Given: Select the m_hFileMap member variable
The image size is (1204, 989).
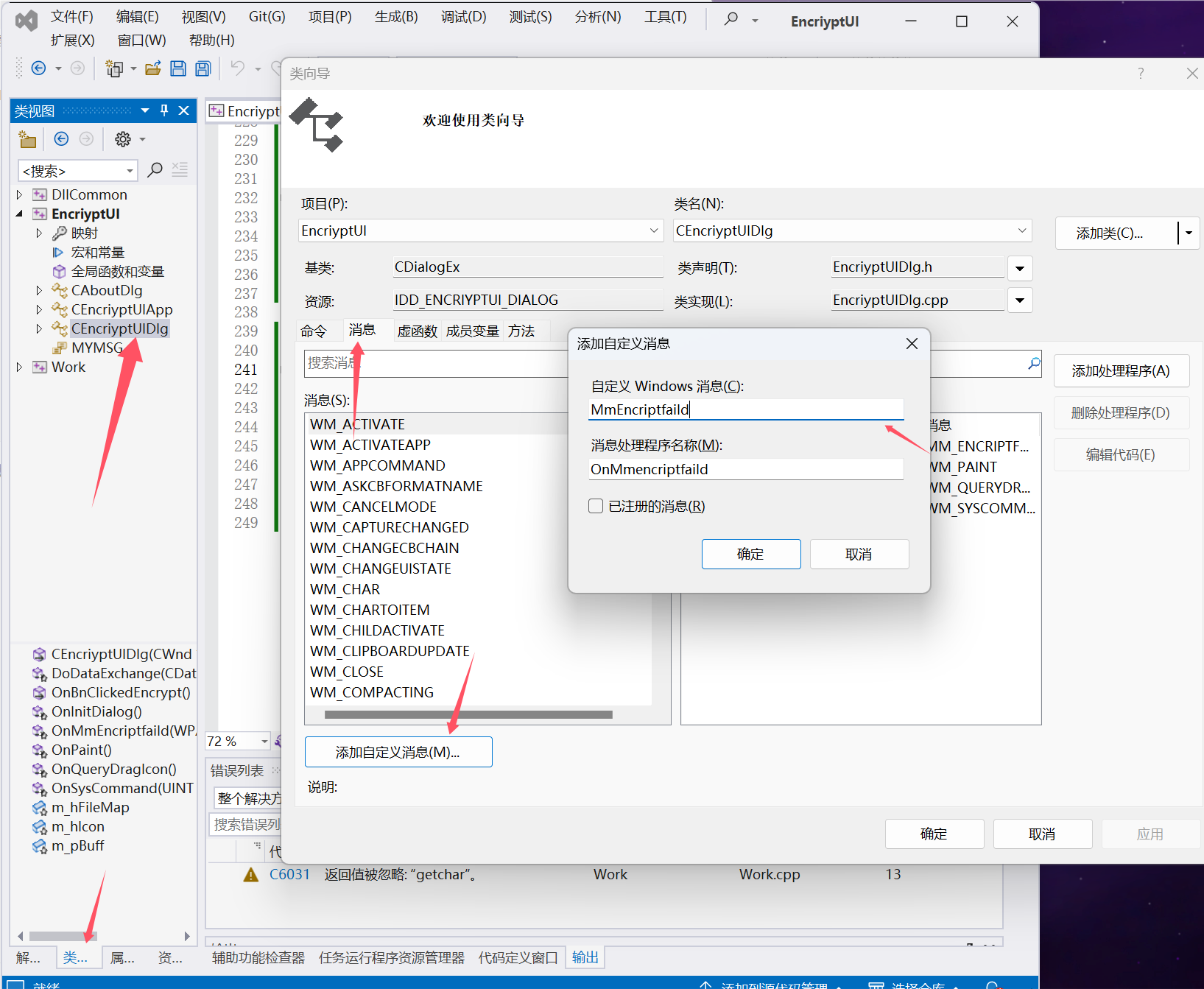Looking at the screenshot, I should pyautogui.click(x=90, y=807).
